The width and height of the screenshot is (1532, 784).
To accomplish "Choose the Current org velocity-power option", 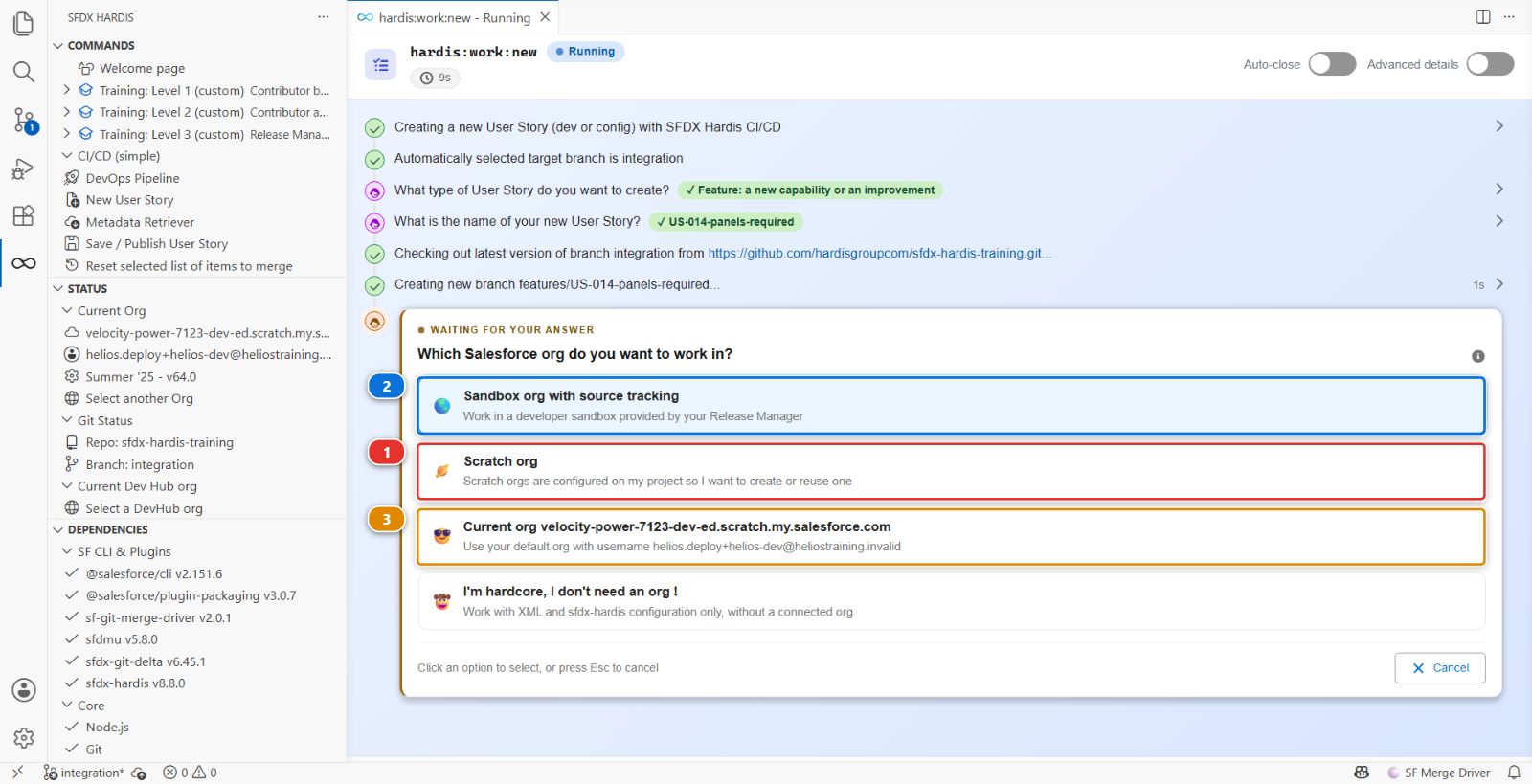I will (x=951, y=536).
